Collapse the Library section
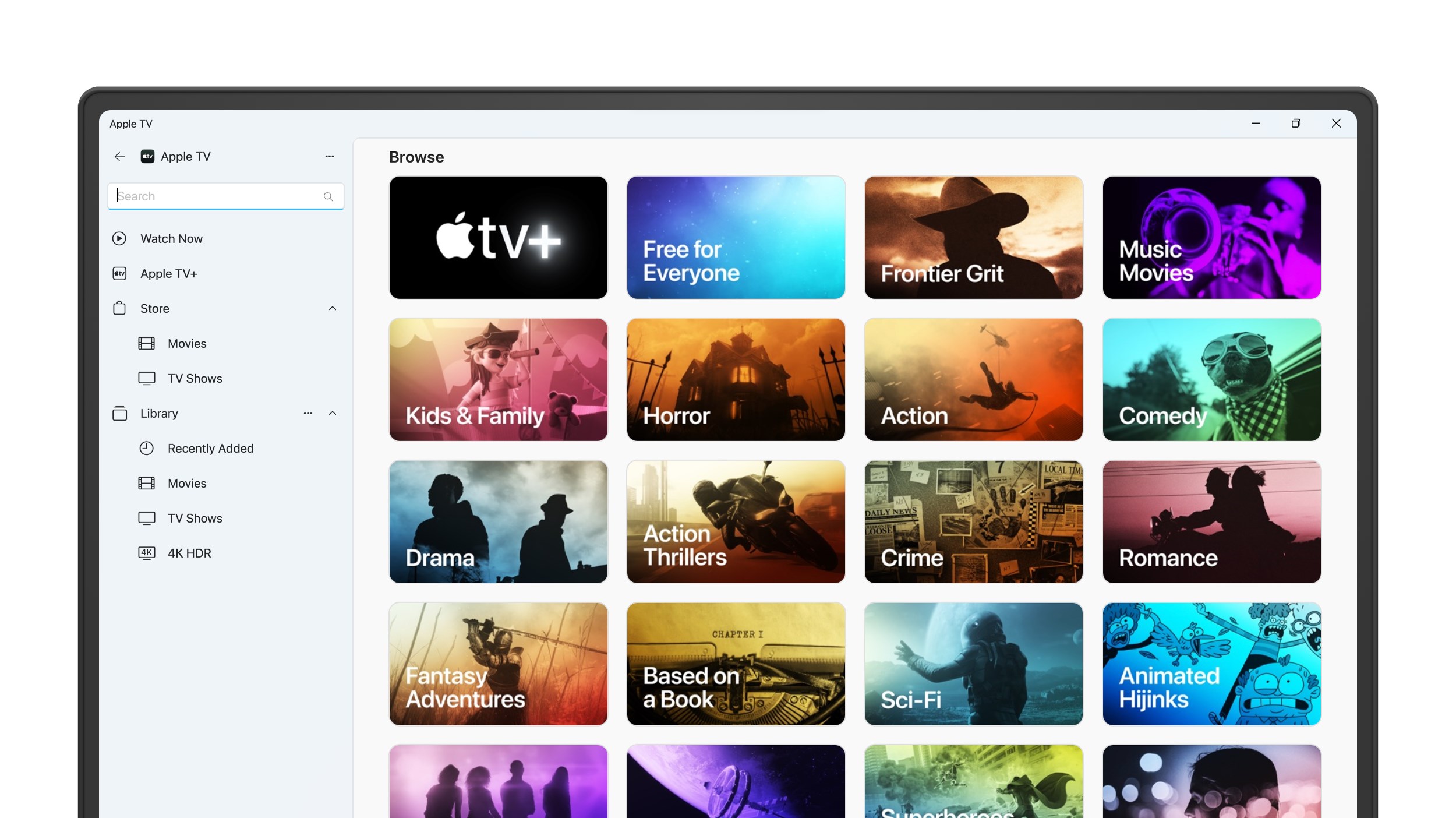1456x818 pixels. pos(332,413)
